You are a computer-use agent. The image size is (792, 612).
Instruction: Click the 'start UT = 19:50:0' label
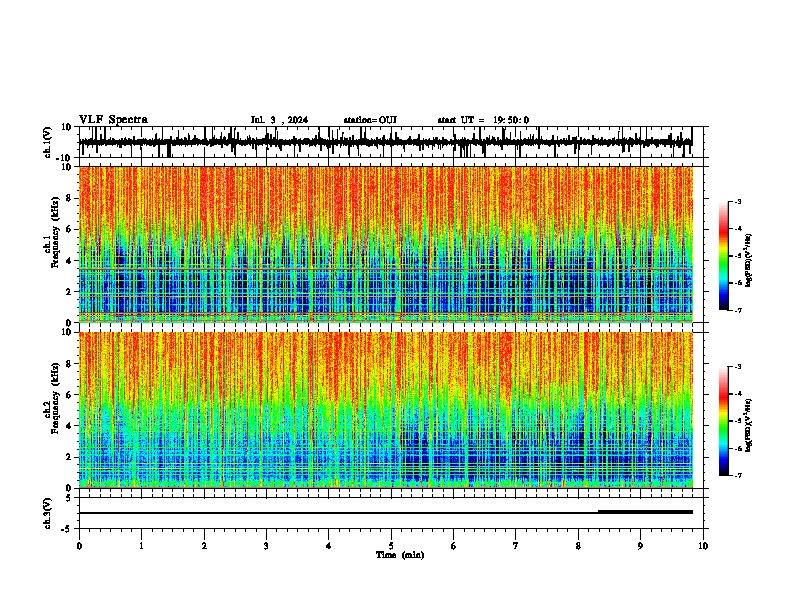click(x=483, y=120)
